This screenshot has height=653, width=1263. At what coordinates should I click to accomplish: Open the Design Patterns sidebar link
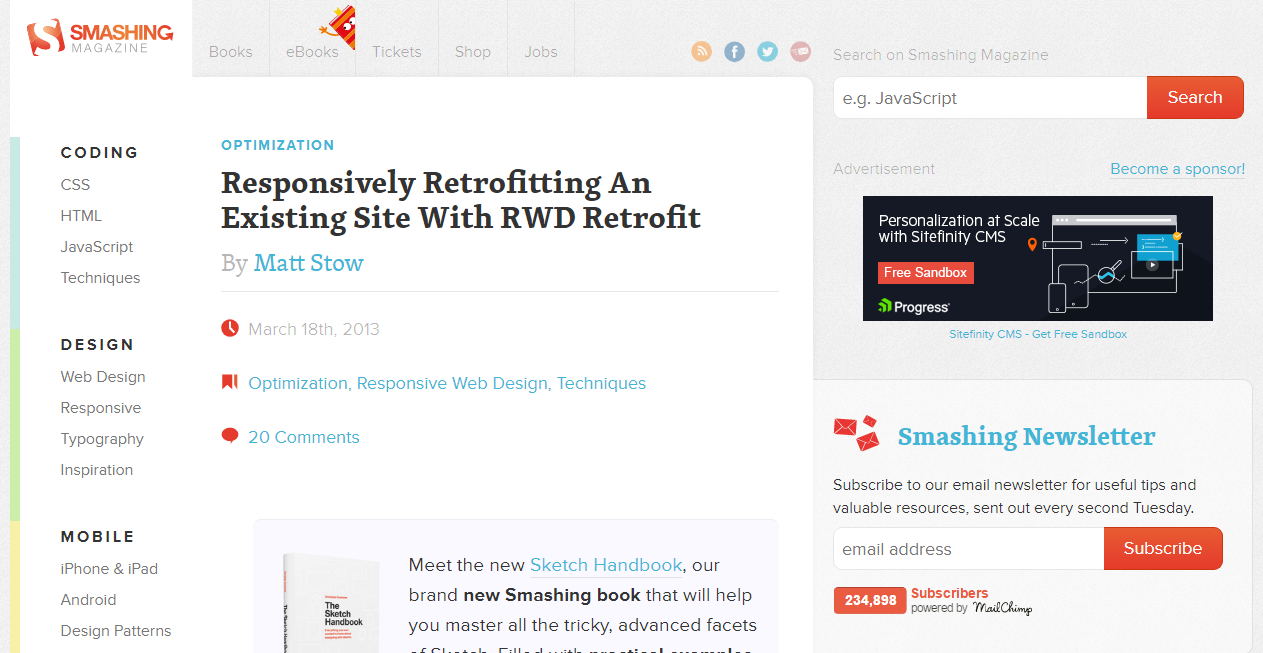click(116, 631)
